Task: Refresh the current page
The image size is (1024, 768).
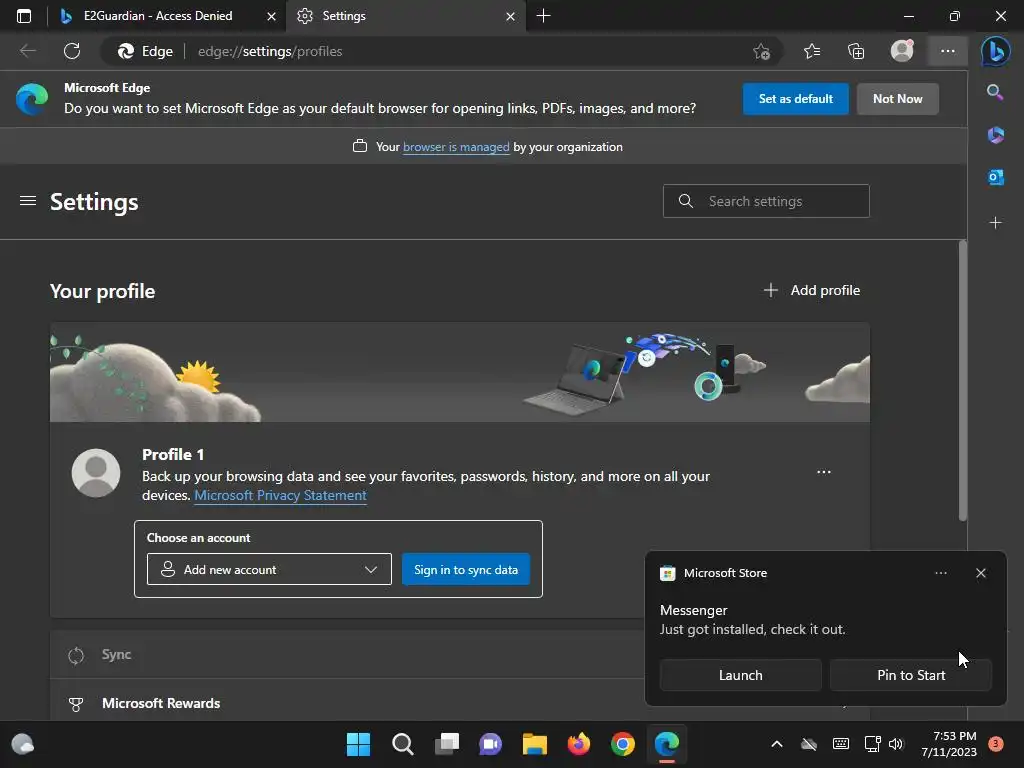Action: click(x=72, y=51)
